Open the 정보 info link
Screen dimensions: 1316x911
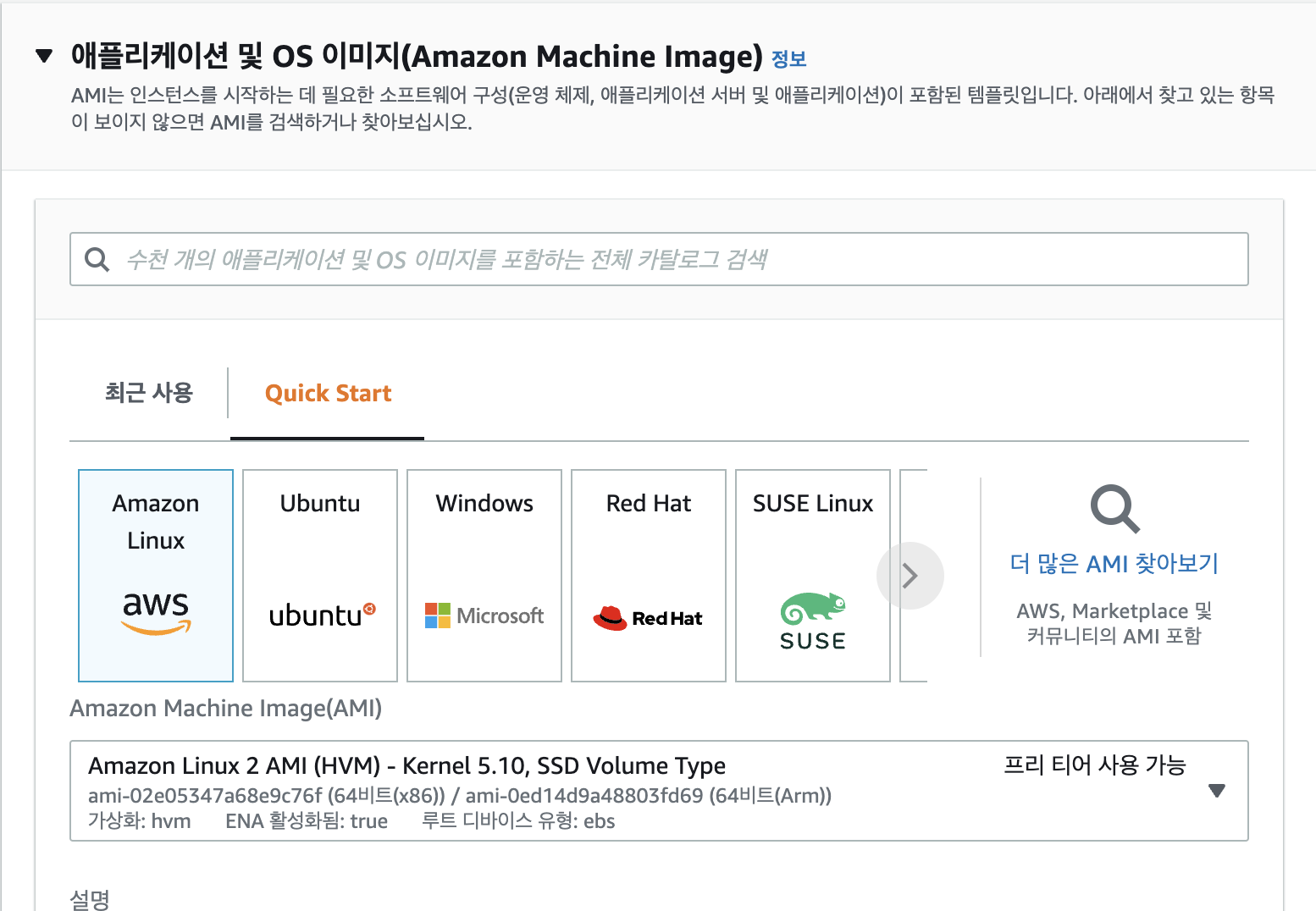point(788,58)
